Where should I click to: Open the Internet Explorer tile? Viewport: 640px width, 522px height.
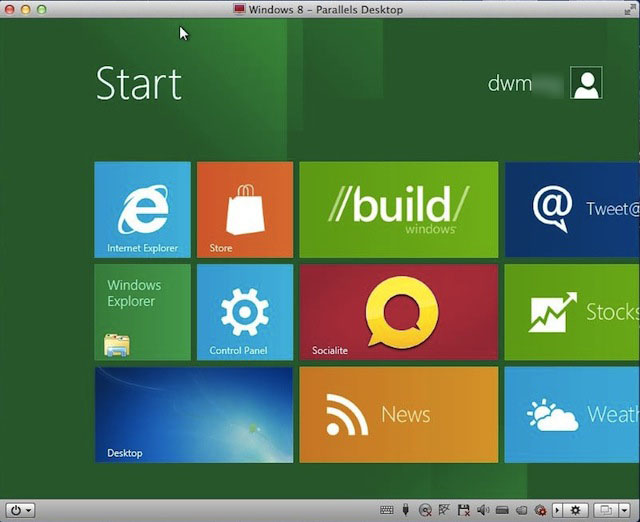[x=142, y=210]
